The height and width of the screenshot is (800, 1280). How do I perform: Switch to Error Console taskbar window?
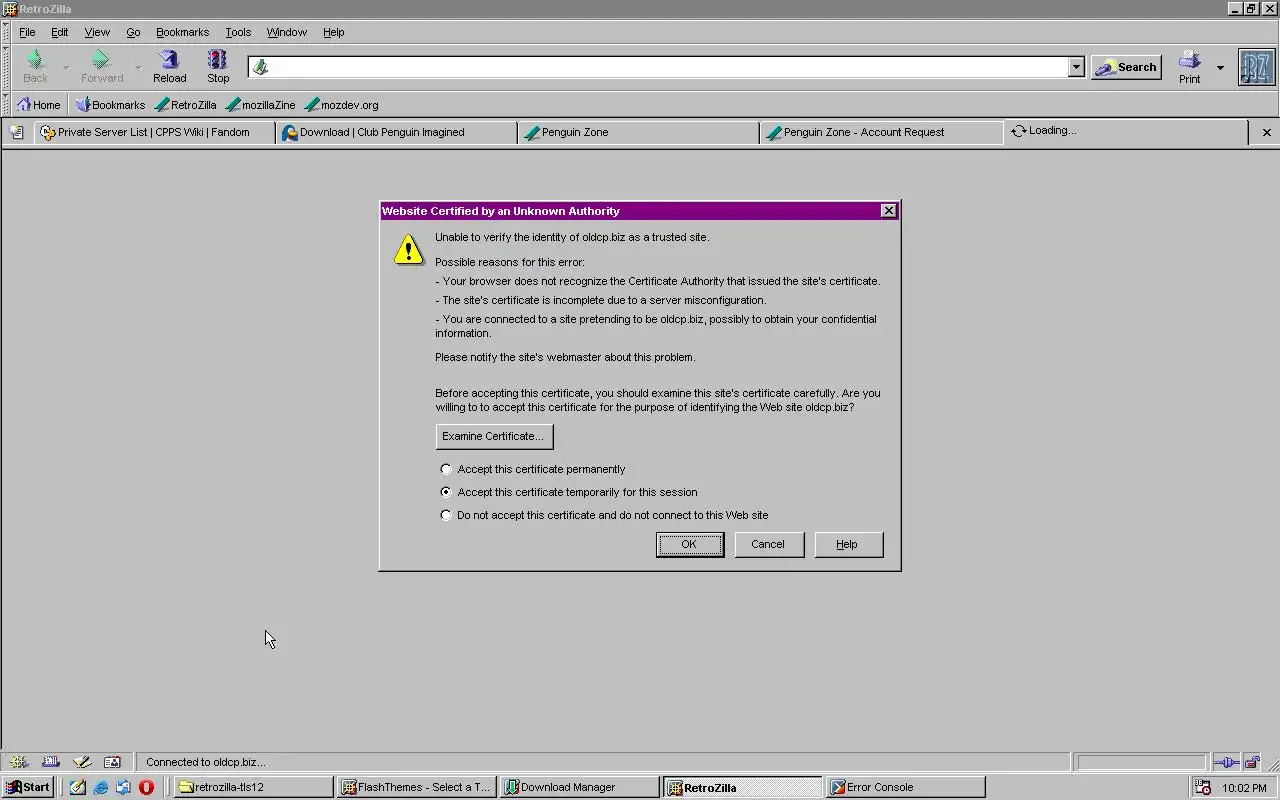(906, 787)
